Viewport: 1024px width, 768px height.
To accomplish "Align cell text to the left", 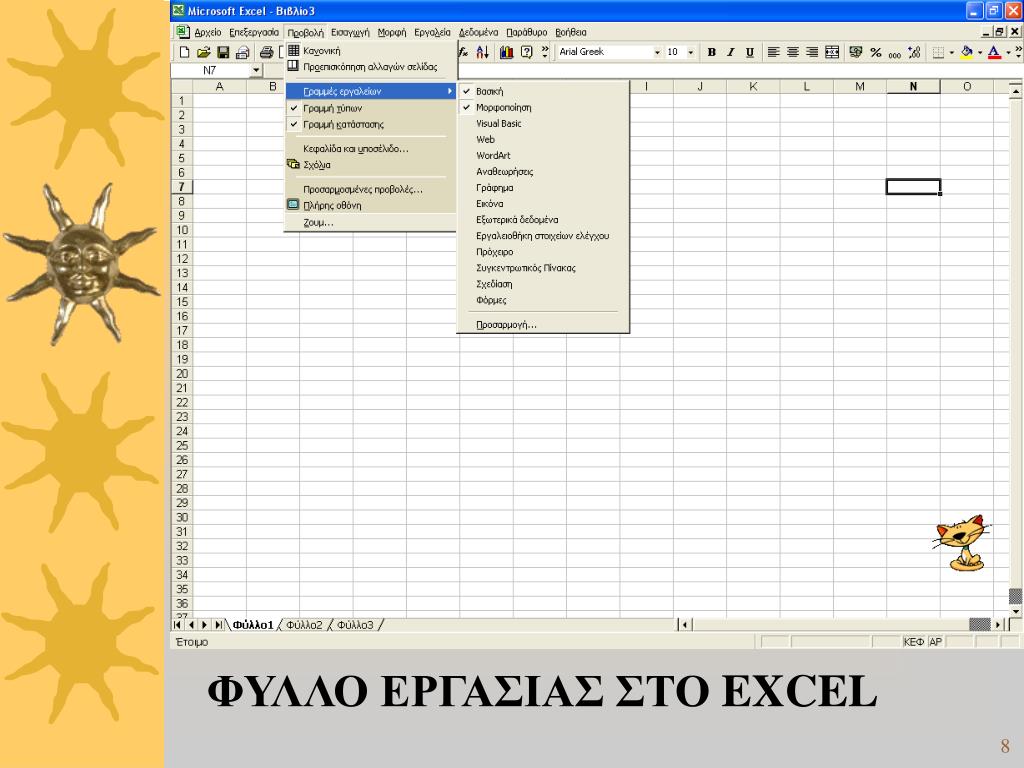I will (x=773, y=52).
